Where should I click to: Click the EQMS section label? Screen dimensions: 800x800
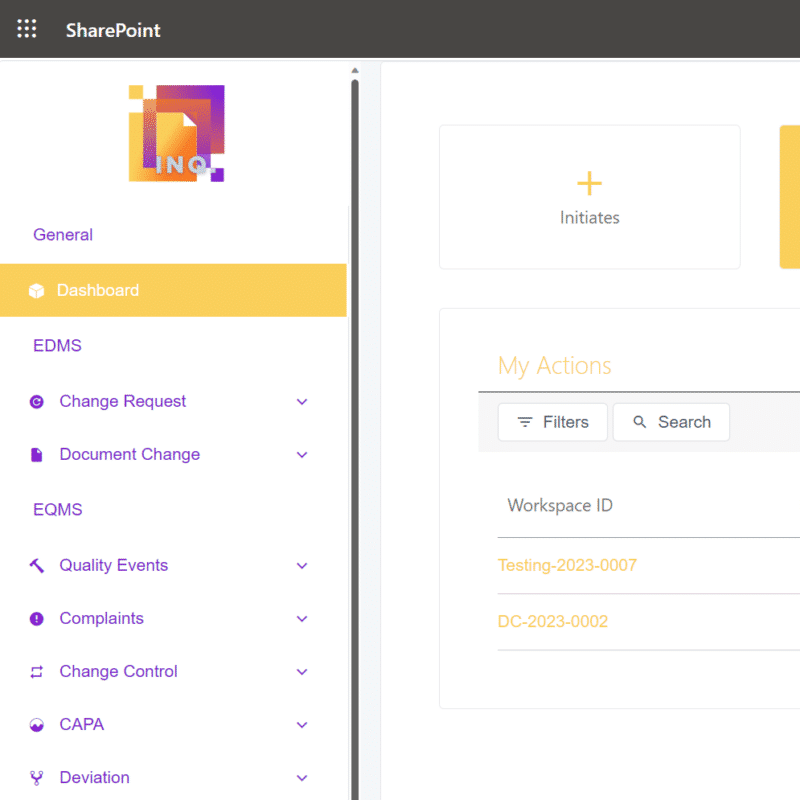(x=58, y=509)
